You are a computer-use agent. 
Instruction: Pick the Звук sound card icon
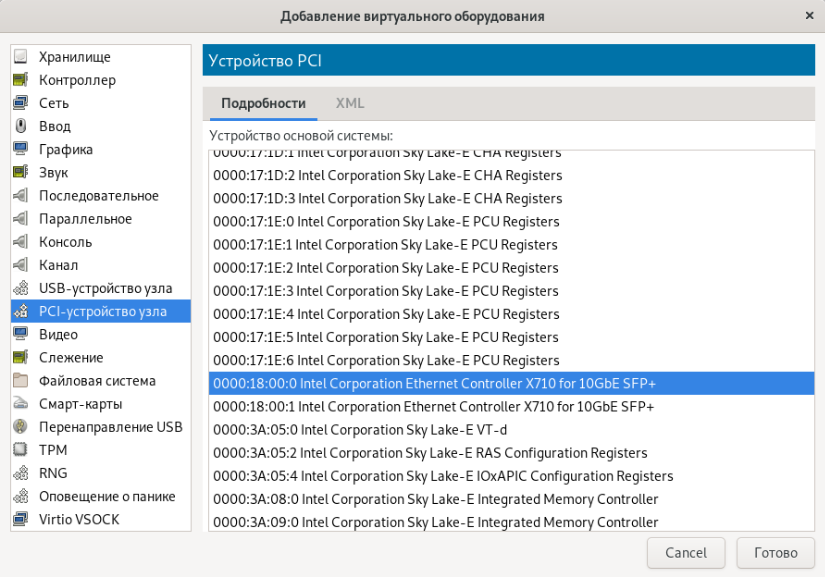(x=20, y=172)
